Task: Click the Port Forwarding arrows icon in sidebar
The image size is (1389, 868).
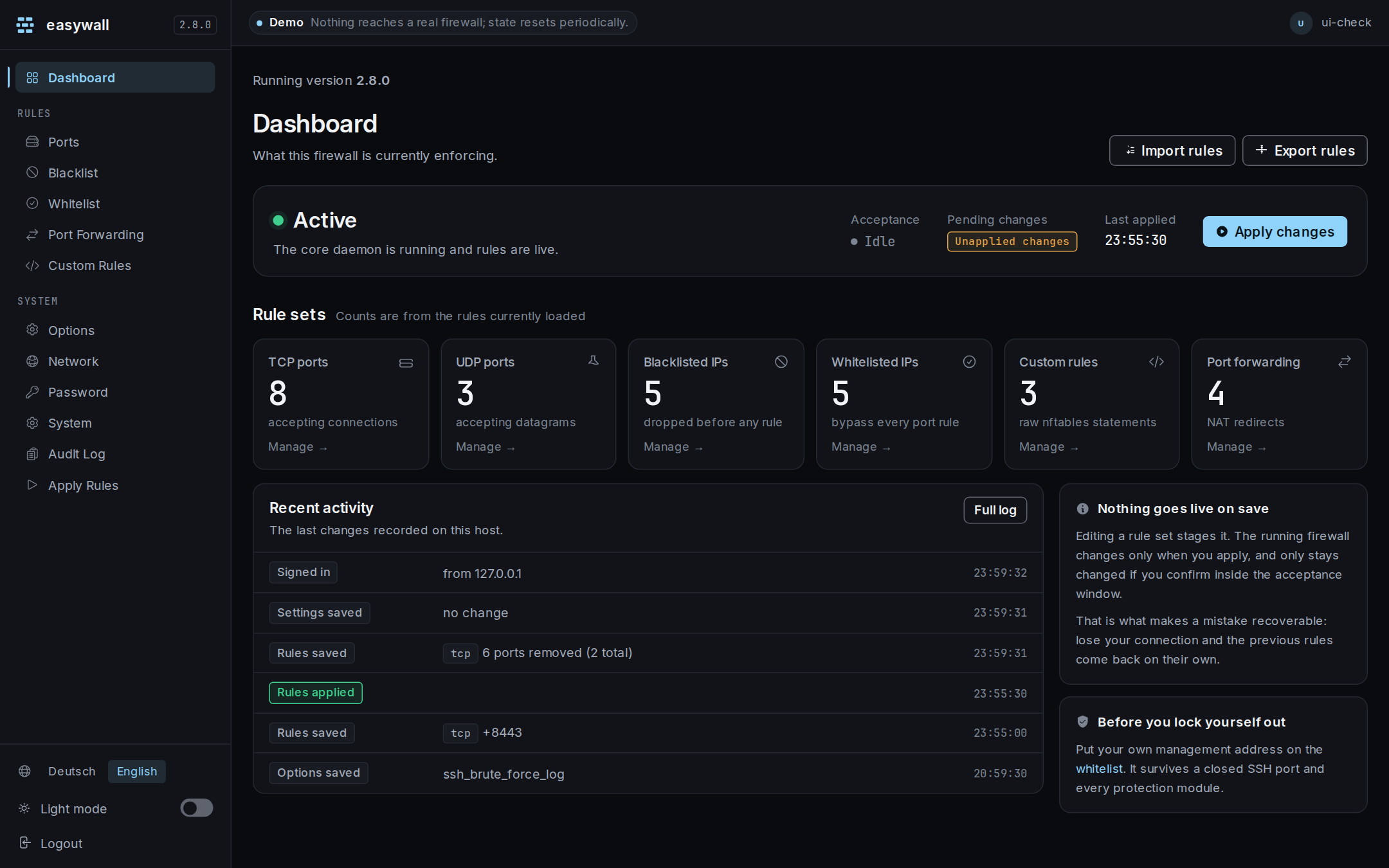Action: click(x=32, y=235)
